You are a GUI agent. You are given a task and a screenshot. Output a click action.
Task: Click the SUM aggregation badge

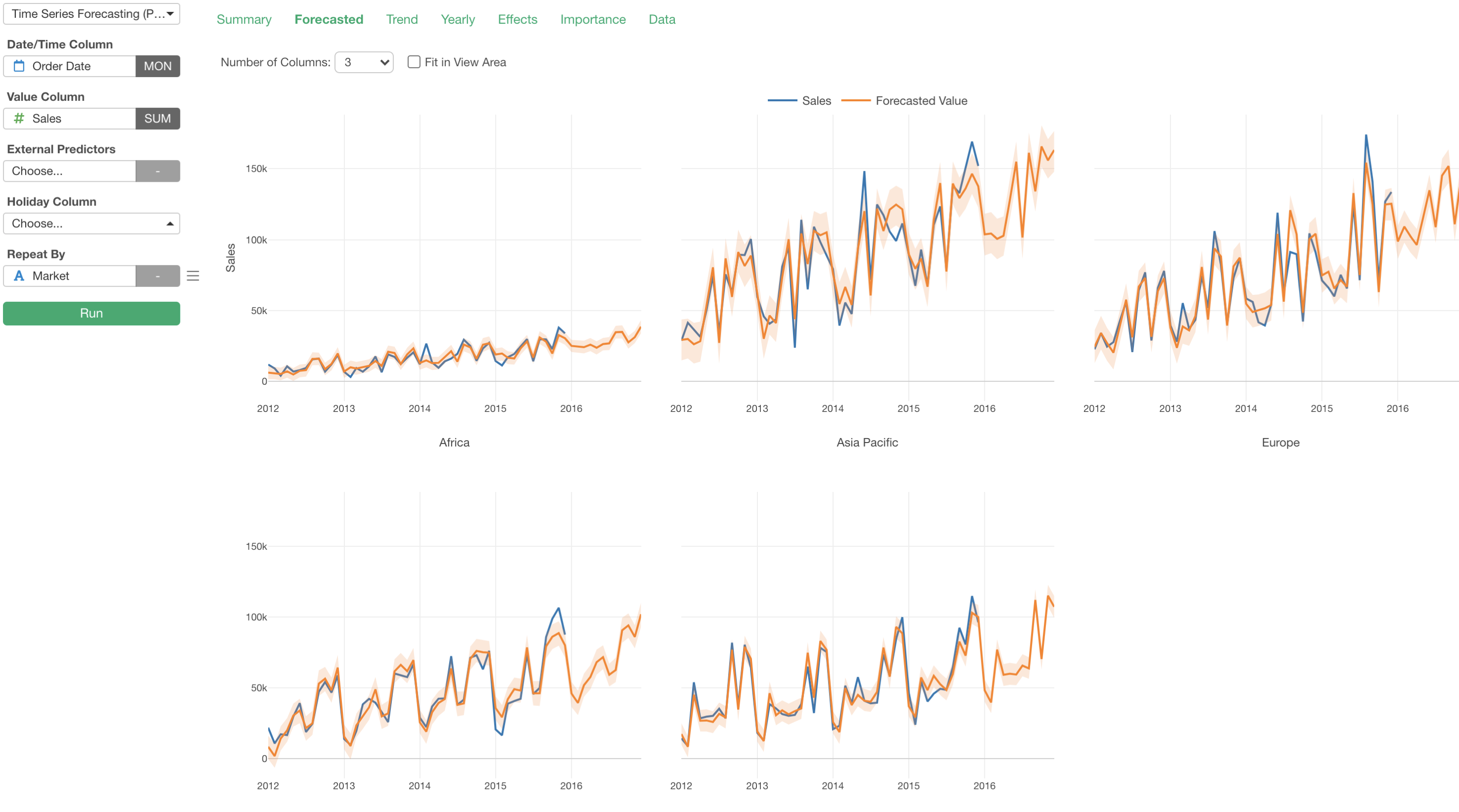coord(158,119)
